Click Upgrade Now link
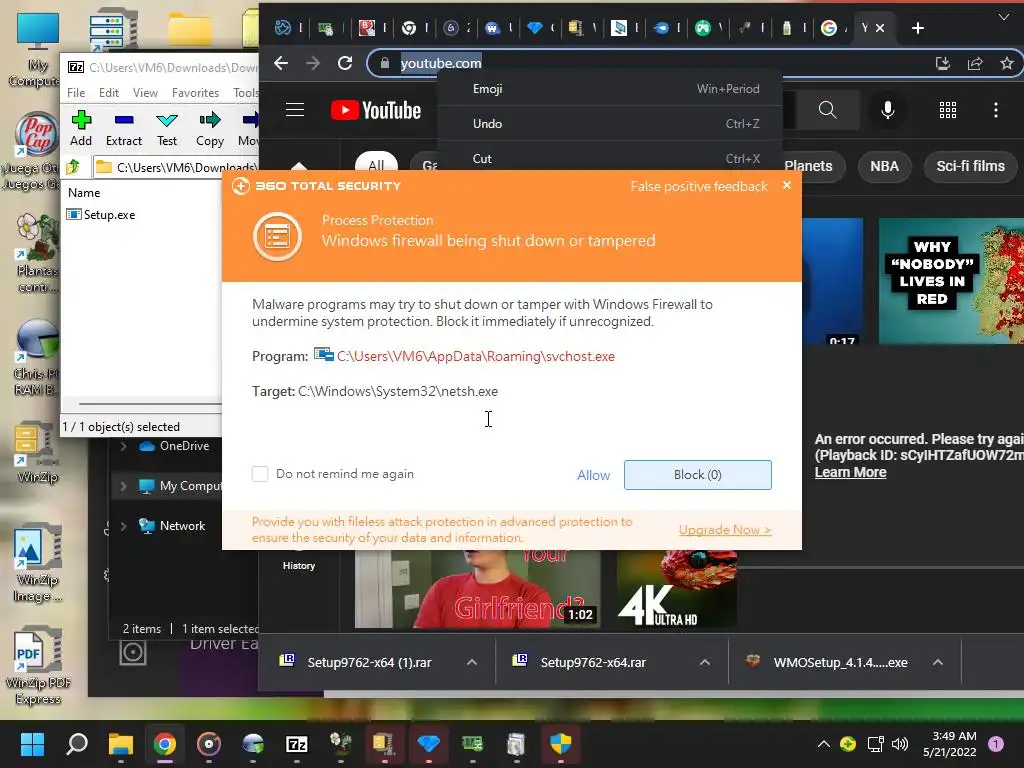Screen dimensions: 1024x768 [725, 530]
